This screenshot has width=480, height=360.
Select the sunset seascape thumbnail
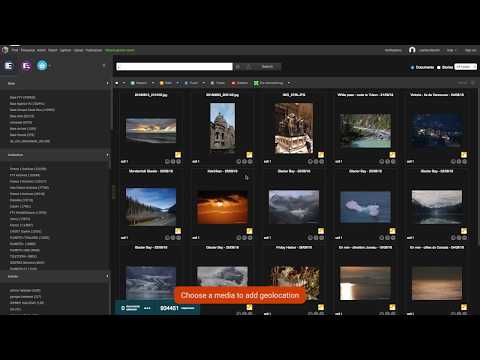151,130
